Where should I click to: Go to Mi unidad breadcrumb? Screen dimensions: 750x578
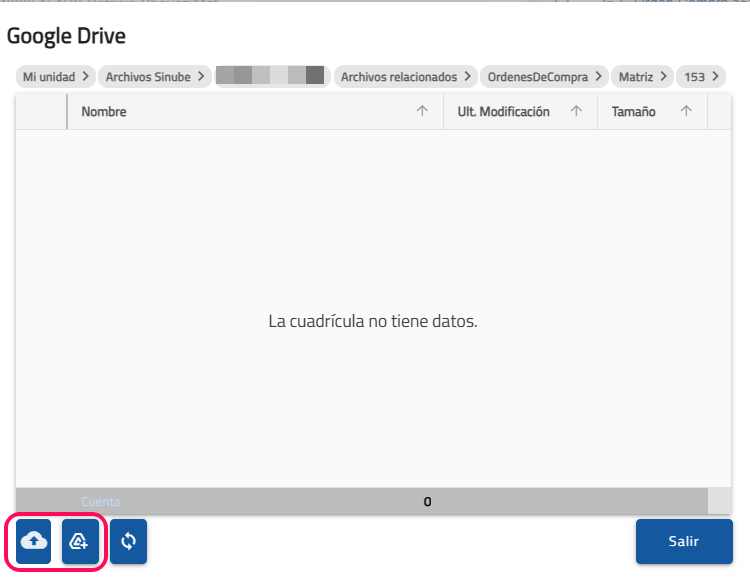[x=56, y=77]
